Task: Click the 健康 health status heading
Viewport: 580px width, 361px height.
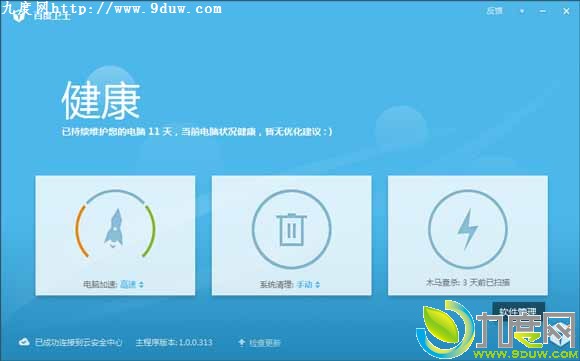Action: pos(101,101)
